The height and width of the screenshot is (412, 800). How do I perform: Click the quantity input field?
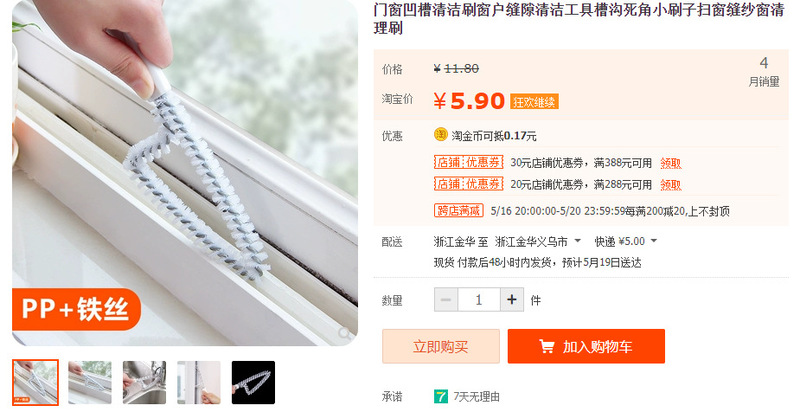(x=479, y=299)
